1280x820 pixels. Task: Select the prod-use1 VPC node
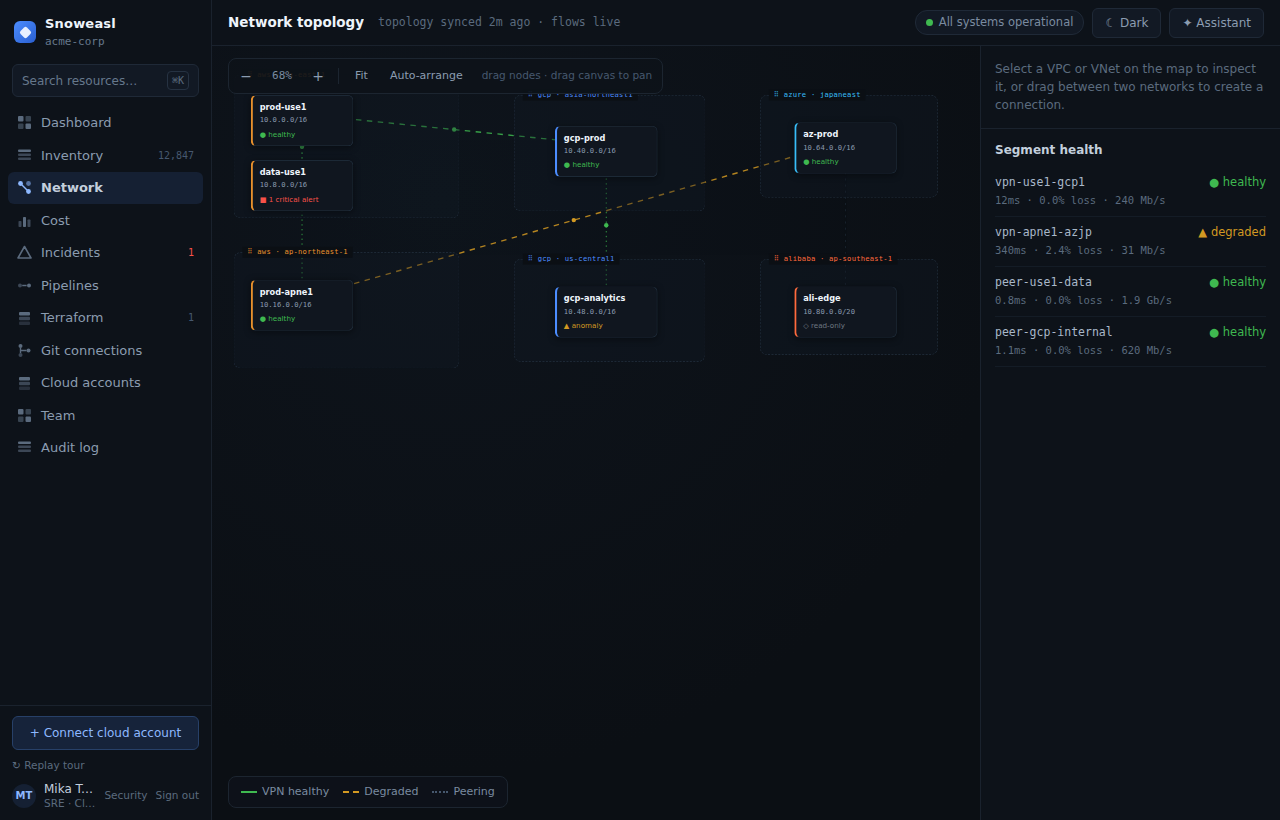pyautogui.click(x=302, y=120)
